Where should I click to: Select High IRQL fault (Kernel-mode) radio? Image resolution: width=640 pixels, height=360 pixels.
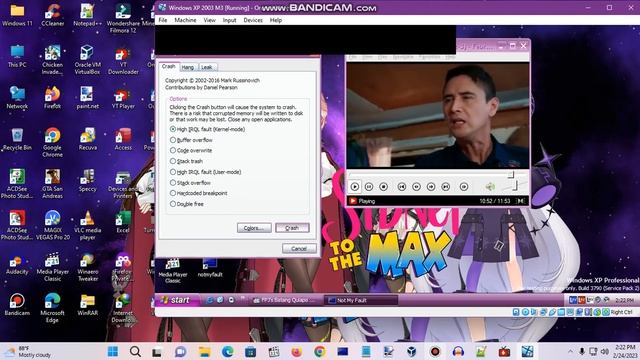[x=207, y=129]
